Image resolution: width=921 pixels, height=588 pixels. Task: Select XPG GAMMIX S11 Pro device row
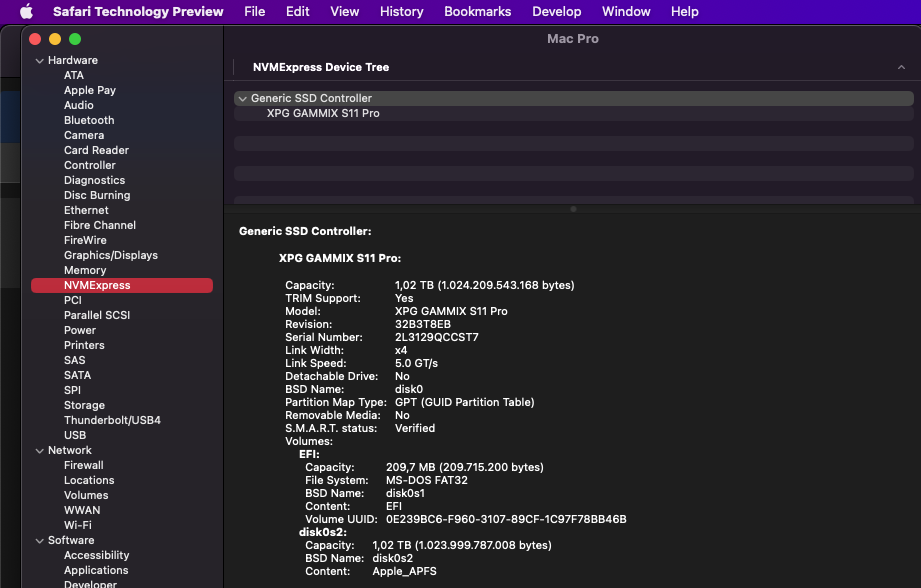[x=573, y=113]
